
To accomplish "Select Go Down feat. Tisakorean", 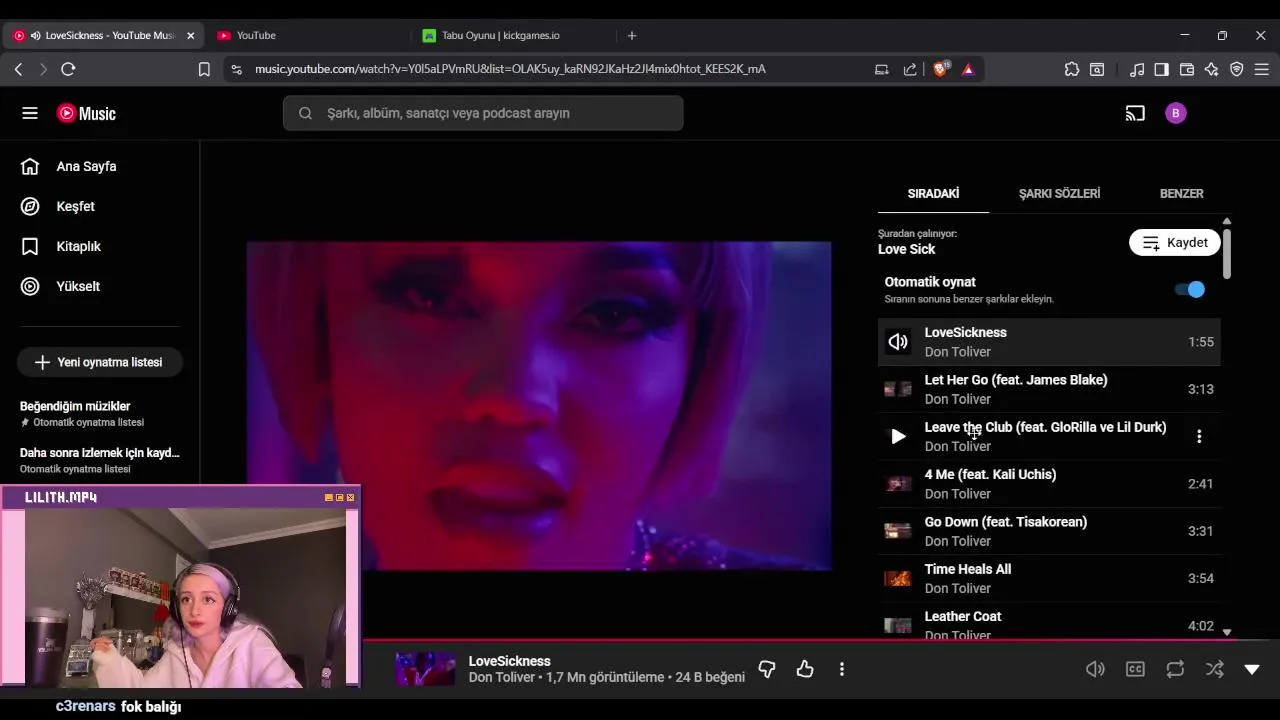I will [1049, 531].
